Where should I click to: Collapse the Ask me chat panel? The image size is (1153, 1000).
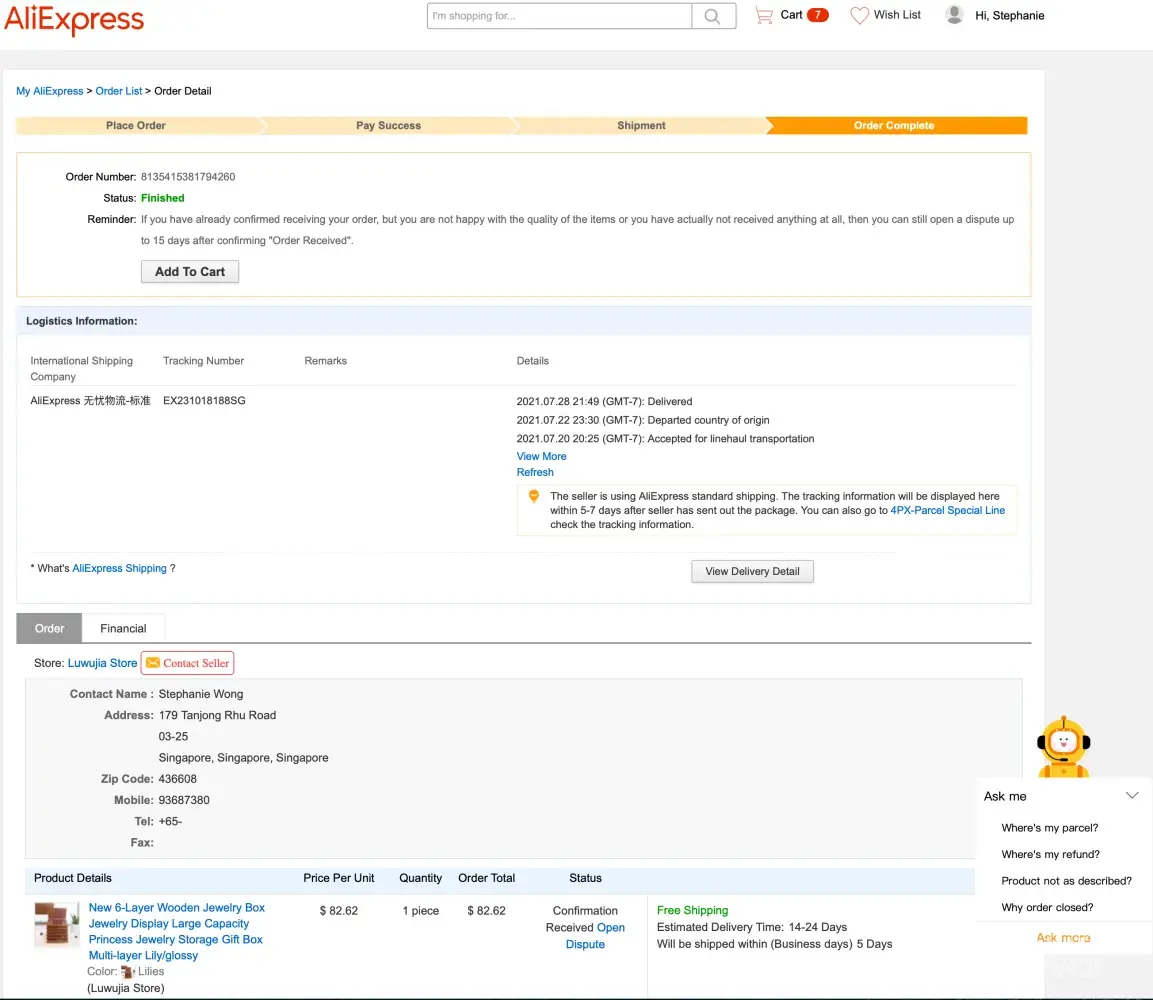click(1131, 796)
